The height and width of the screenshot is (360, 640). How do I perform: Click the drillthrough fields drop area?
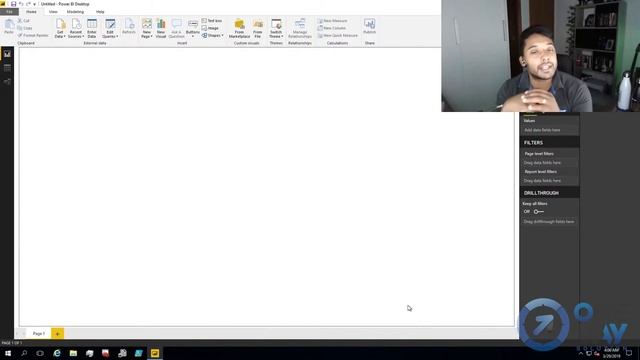[549, 222]
